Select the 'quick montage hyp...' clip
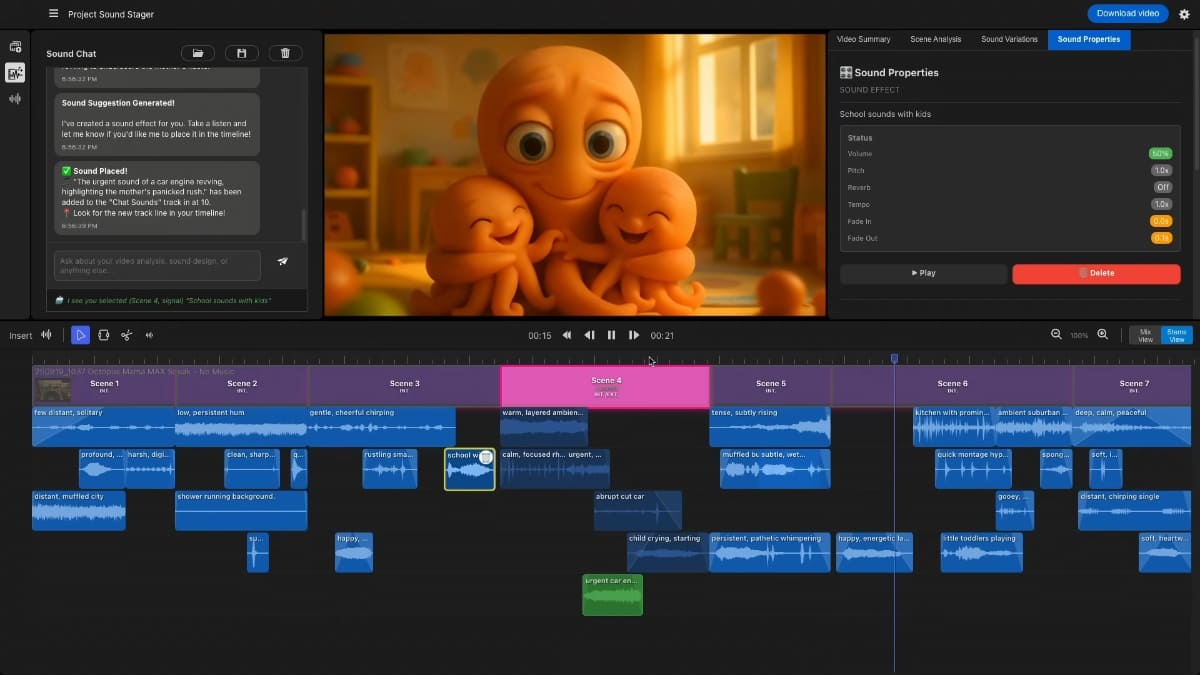This screenshot has height=675, width=1200. (973, 469)
